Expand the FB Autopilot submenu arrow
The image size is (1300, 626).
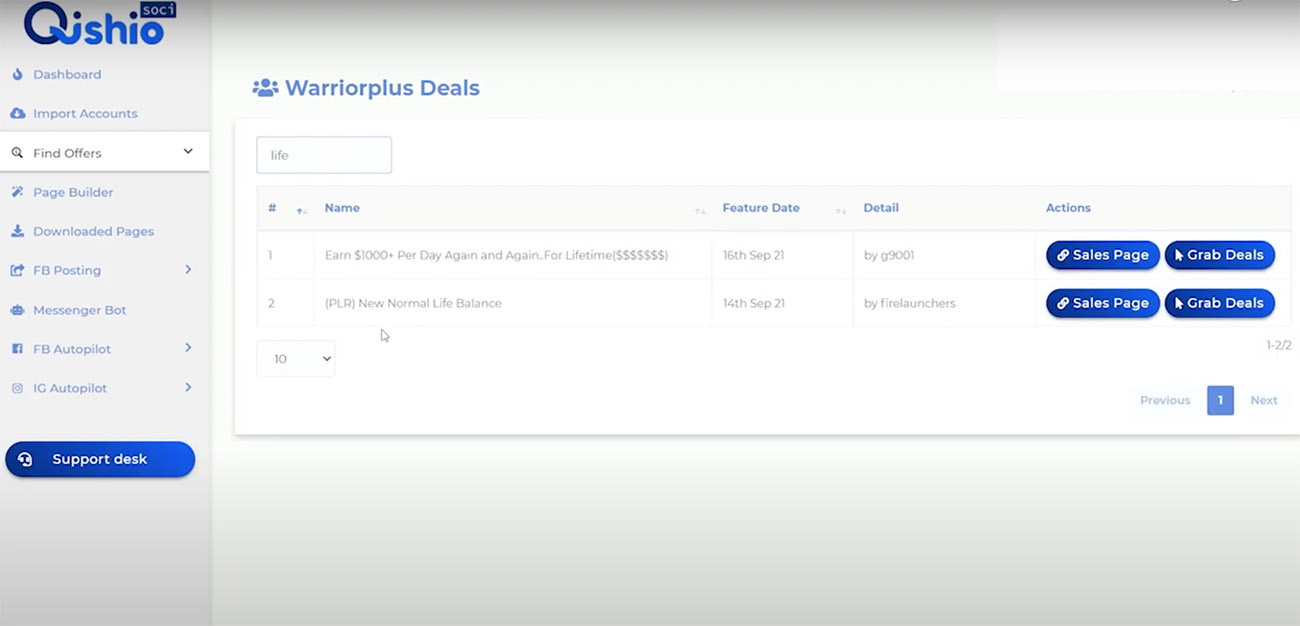[188, 348]
